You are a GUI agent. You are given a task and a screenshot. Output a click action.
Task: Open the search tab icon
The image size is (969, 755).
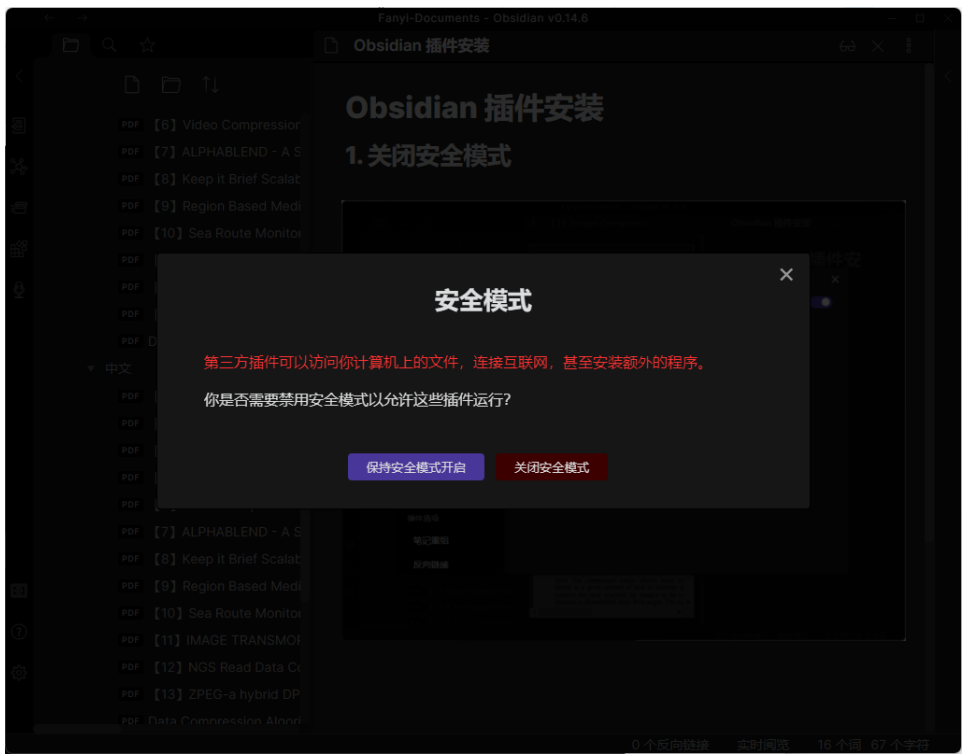109,45
